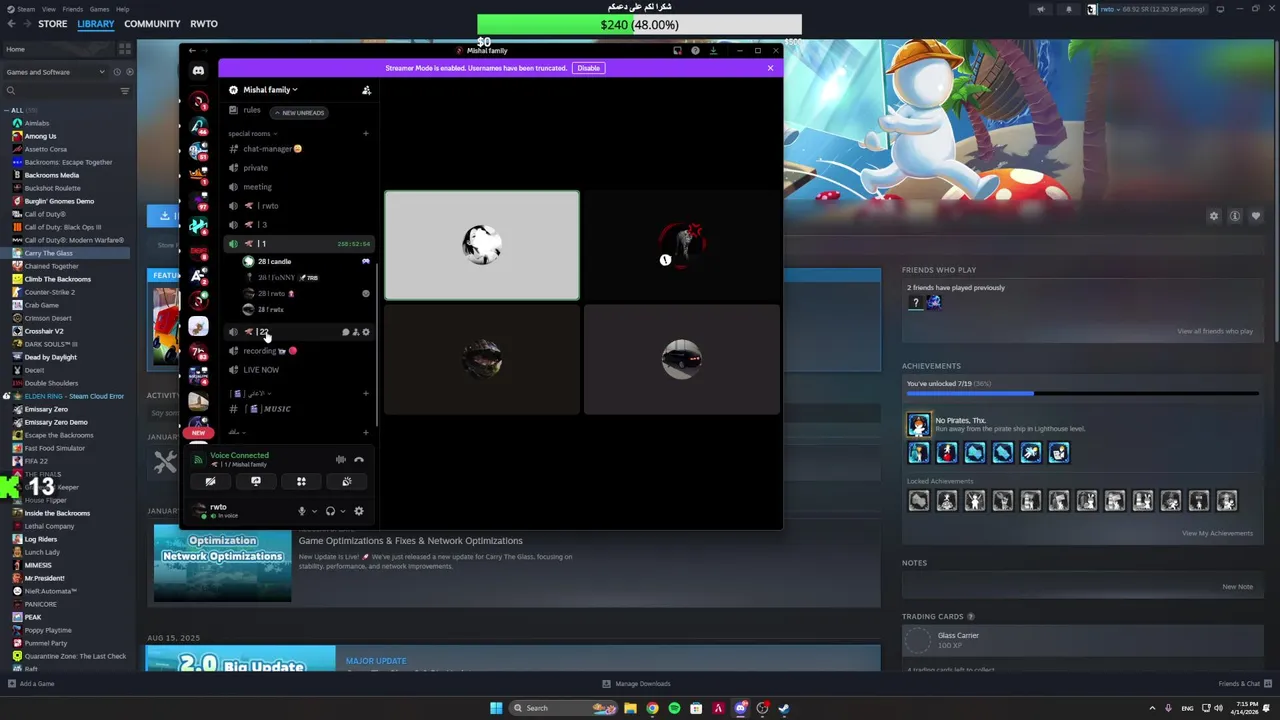Click View all friends who play
The width and height of the screenshot is (1280, 720).
(x=1214, y=331)
